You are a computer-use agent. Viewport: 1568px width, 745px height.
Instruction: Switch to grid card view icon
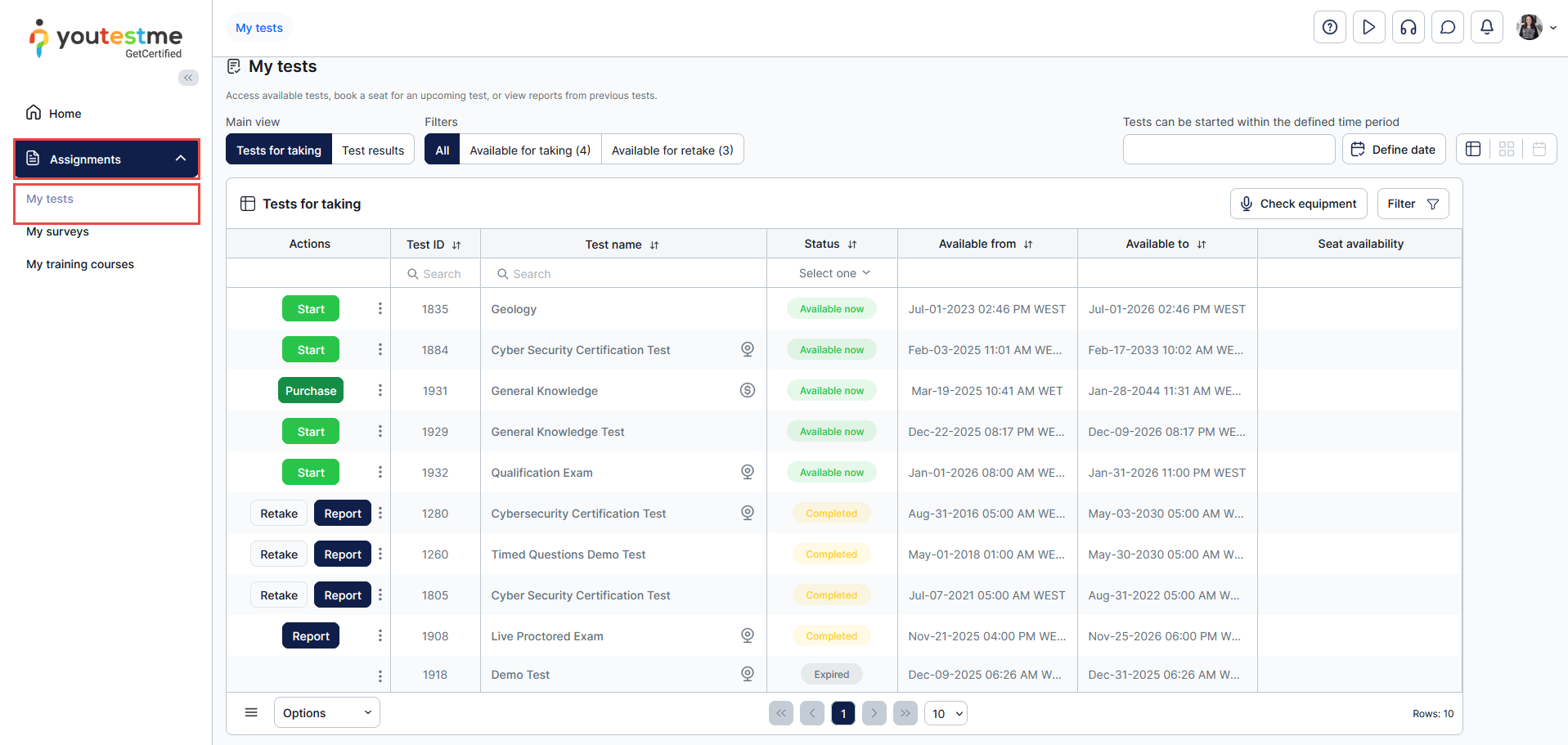pos(1506,149)
